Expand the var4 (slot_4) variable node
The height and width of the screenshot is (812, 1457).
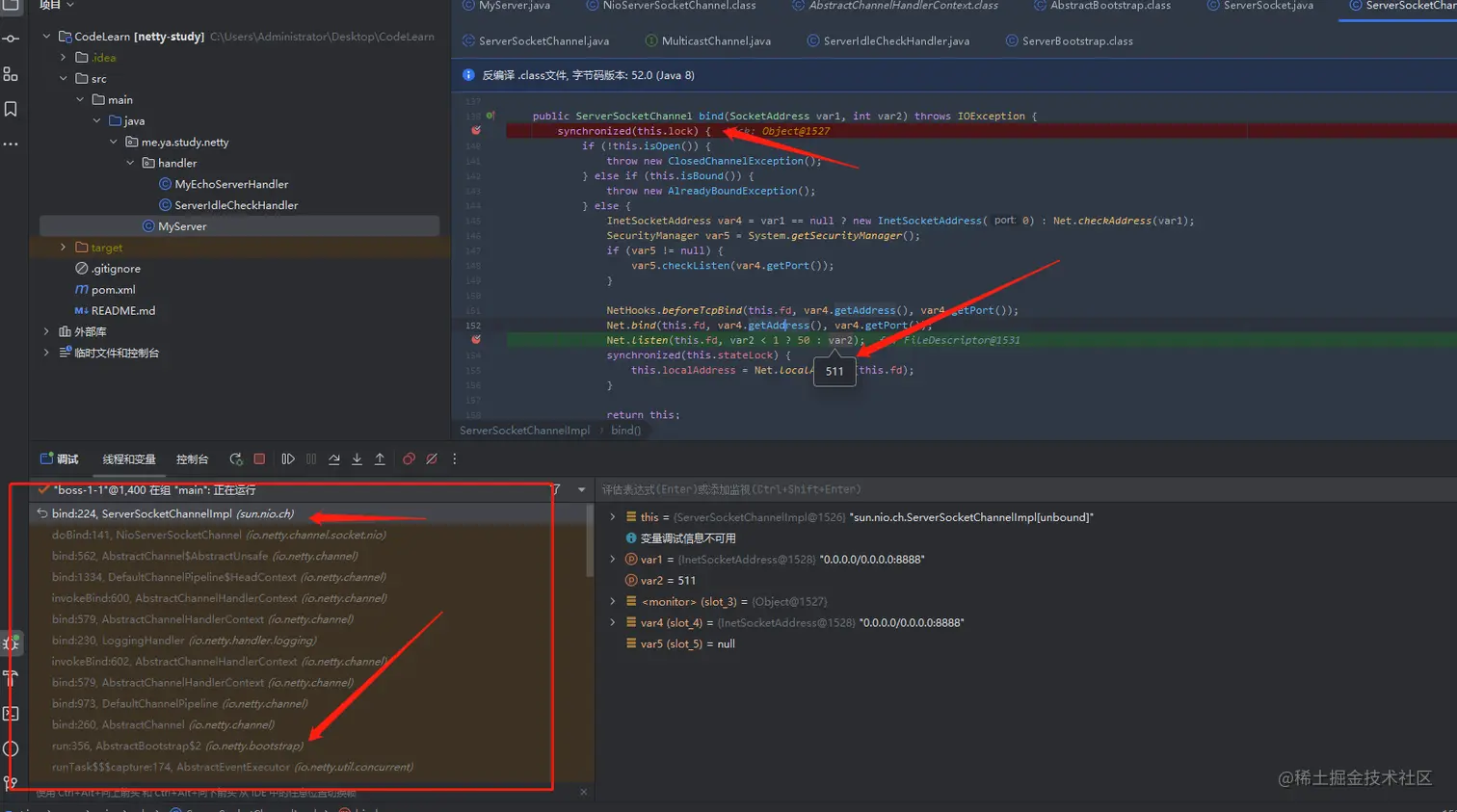613,623
